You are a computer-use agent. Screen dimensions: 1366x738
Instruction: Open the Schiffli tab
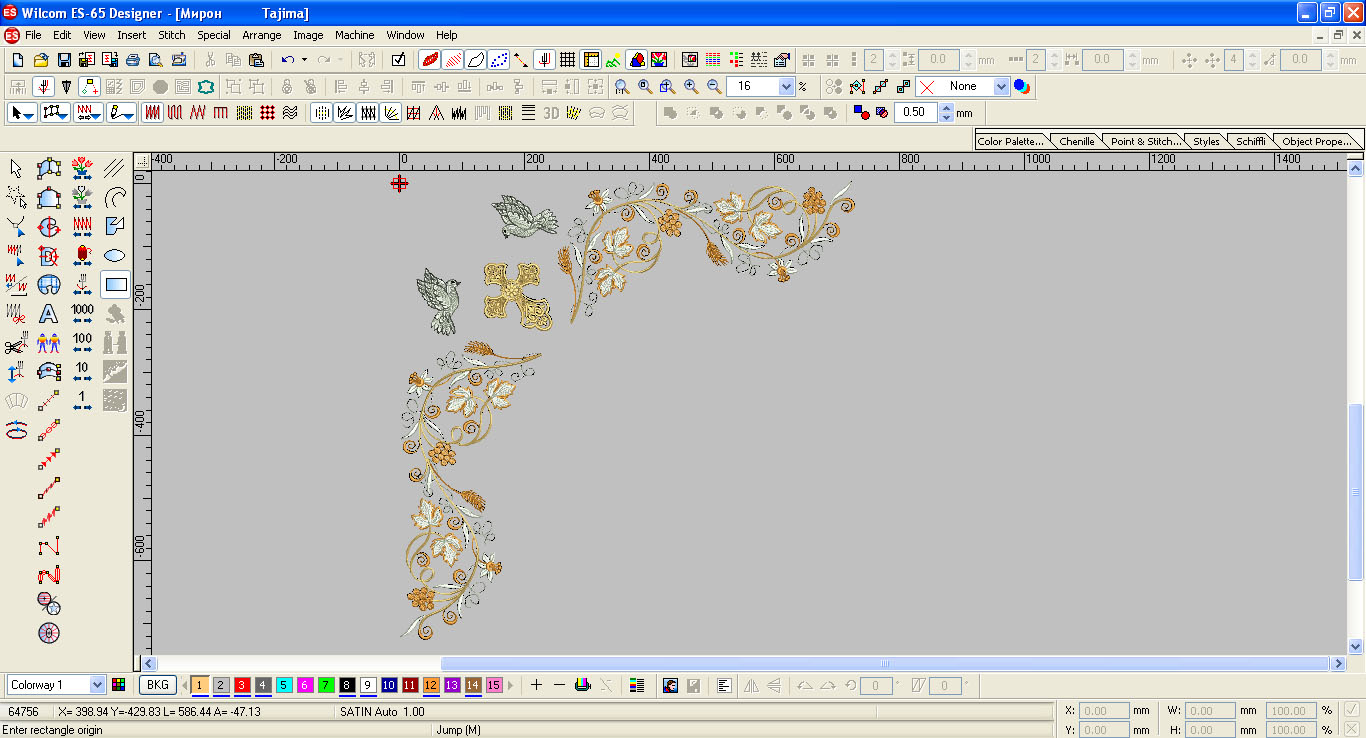tap(1250, 141)
